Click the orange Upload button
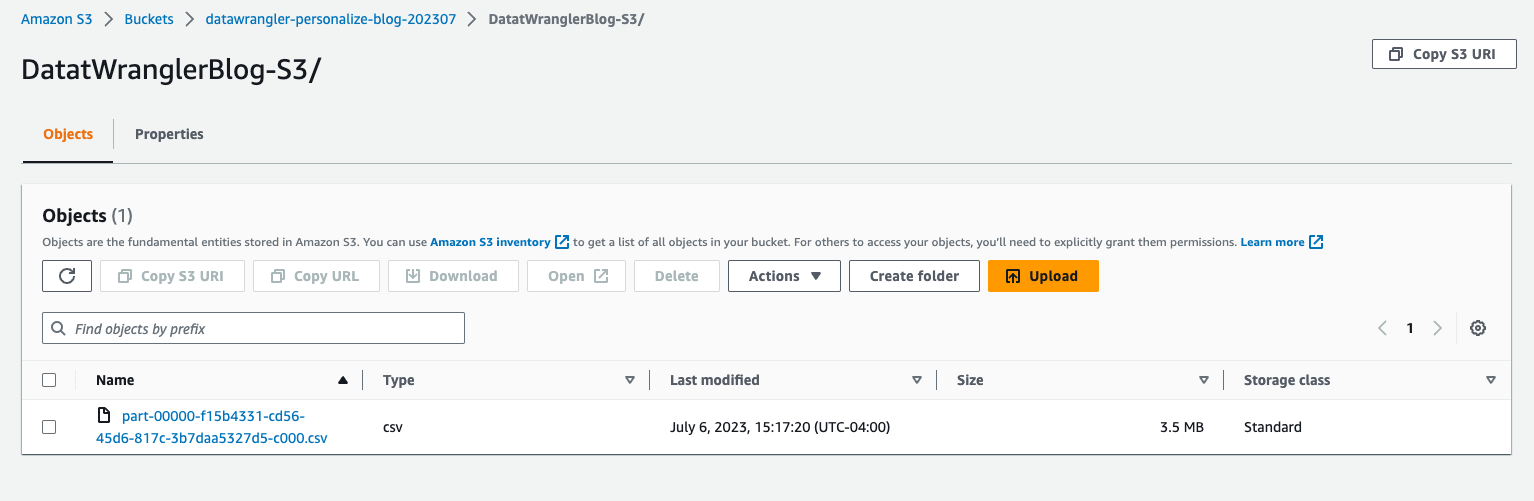 pyautogui.click(x=1043, y=276)
